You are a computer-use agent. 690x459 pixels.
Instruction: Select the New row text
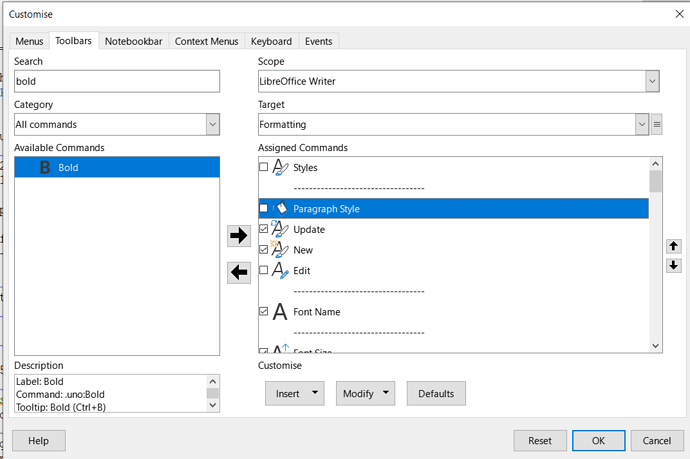(303, 250)
